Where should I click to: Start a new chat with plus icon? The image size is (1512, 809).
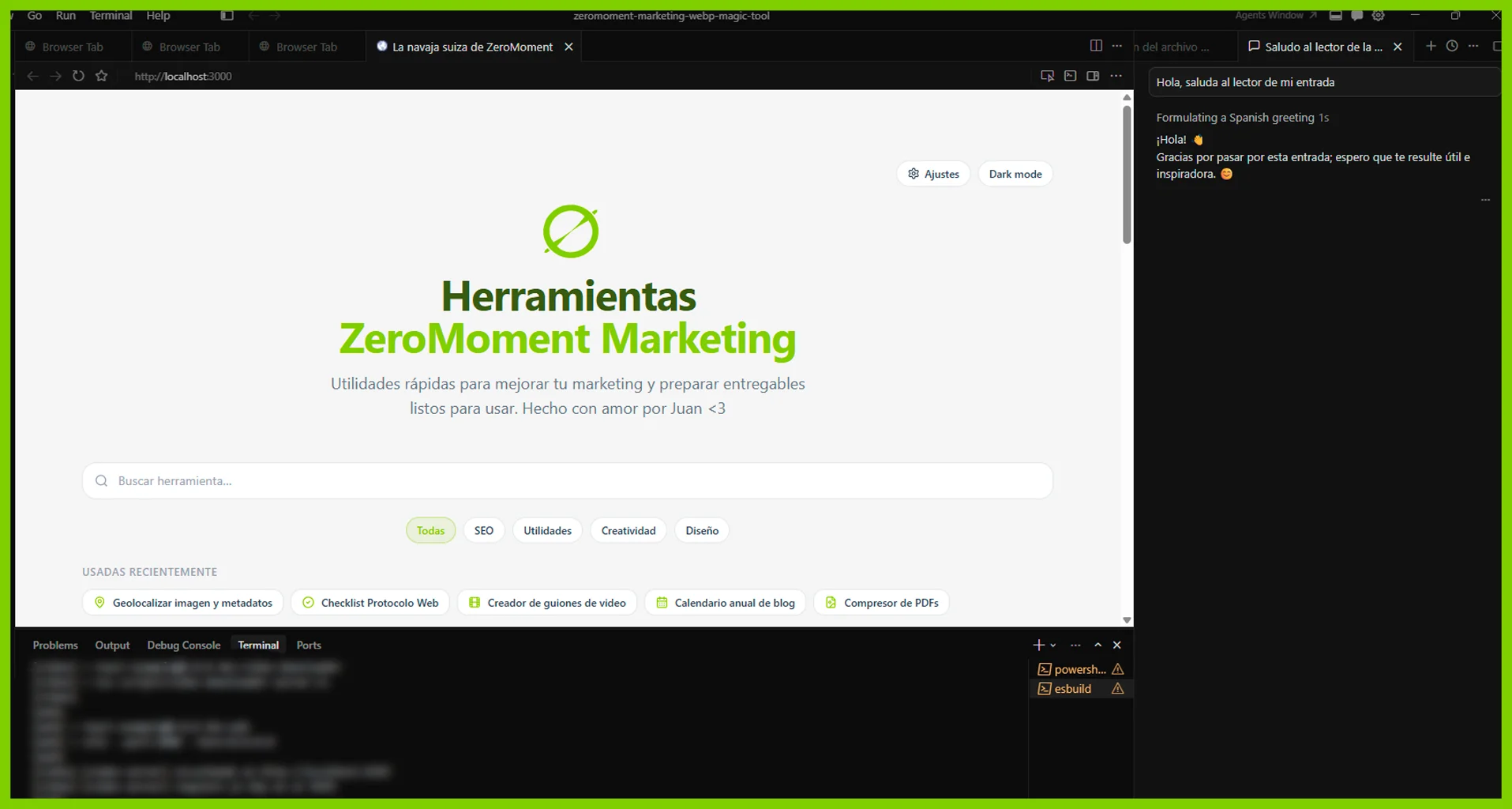[1431, 46]
